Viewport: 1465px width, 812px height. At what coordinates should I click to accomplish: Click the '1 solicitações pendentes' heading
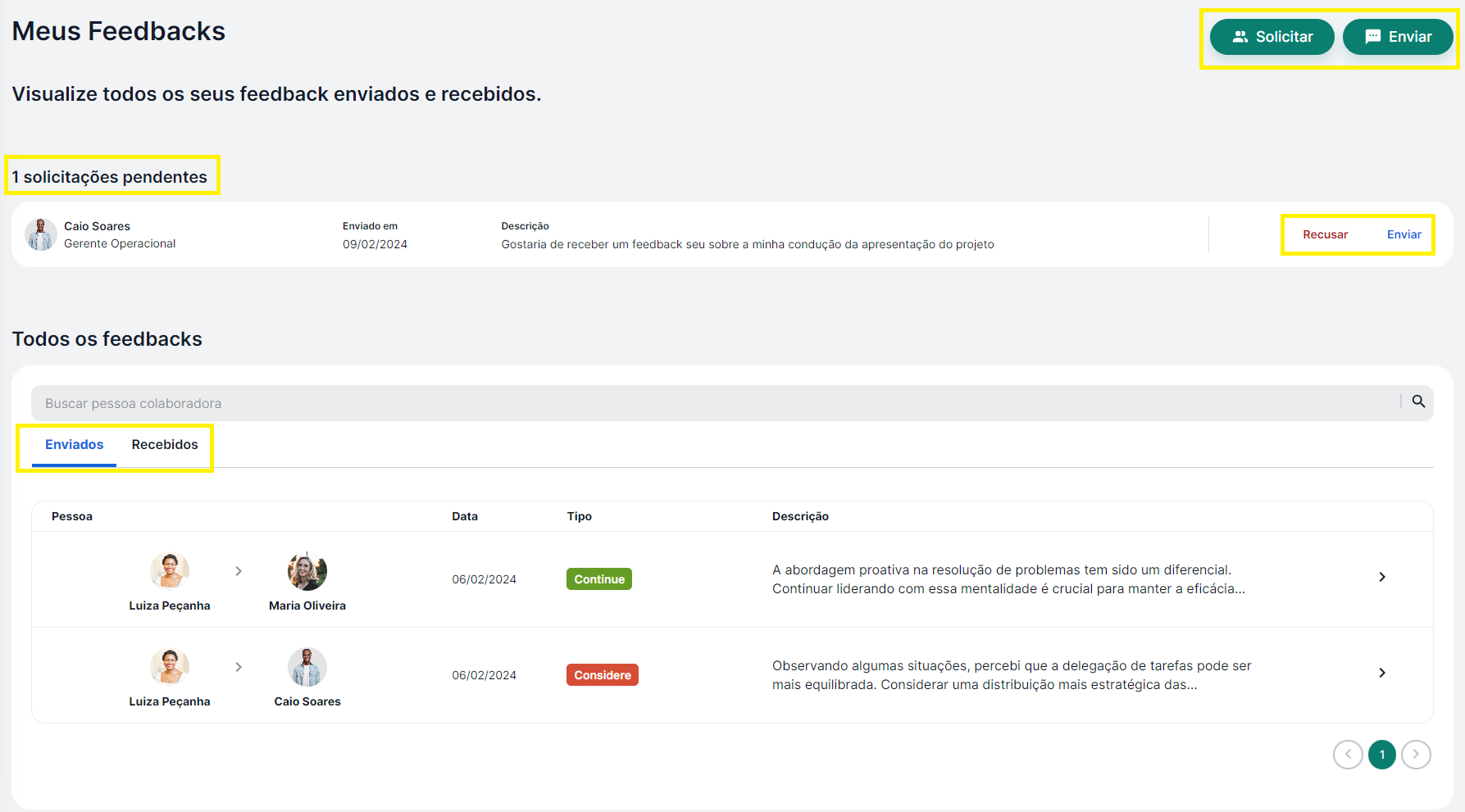point(110,177)
